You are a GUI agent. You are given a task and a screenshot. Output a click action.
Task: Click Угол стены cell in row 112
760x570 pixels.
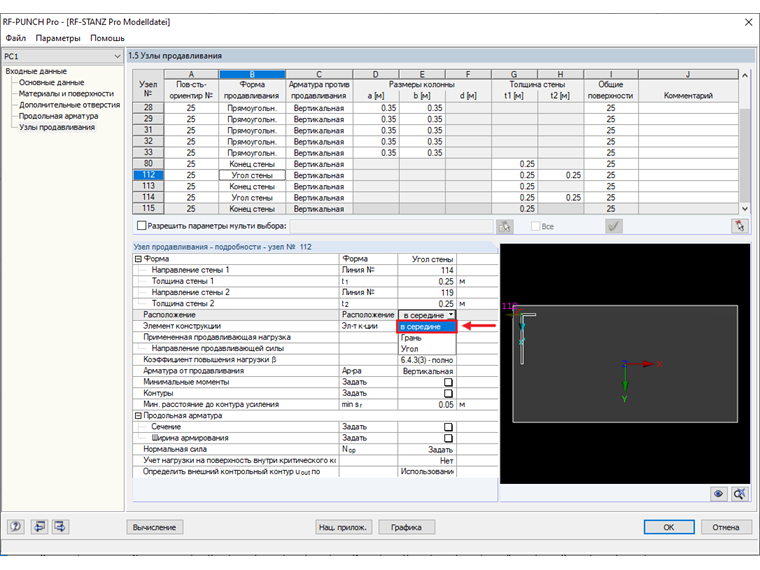[252, 175]
